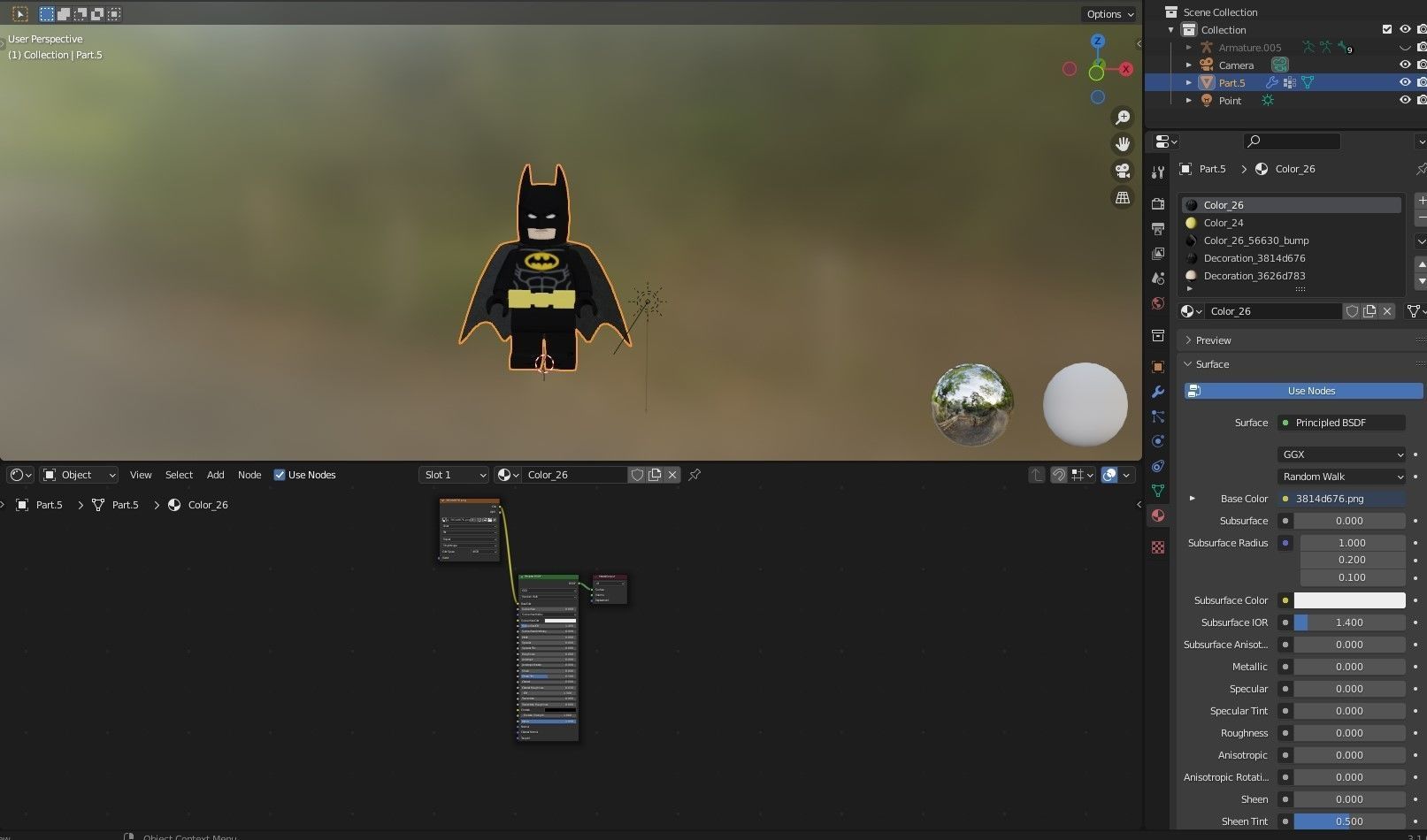This screenshot has width=1427, height=840.
Task: Toggle the Collection exclude checkbox
Action: (x=1387, y=29)
